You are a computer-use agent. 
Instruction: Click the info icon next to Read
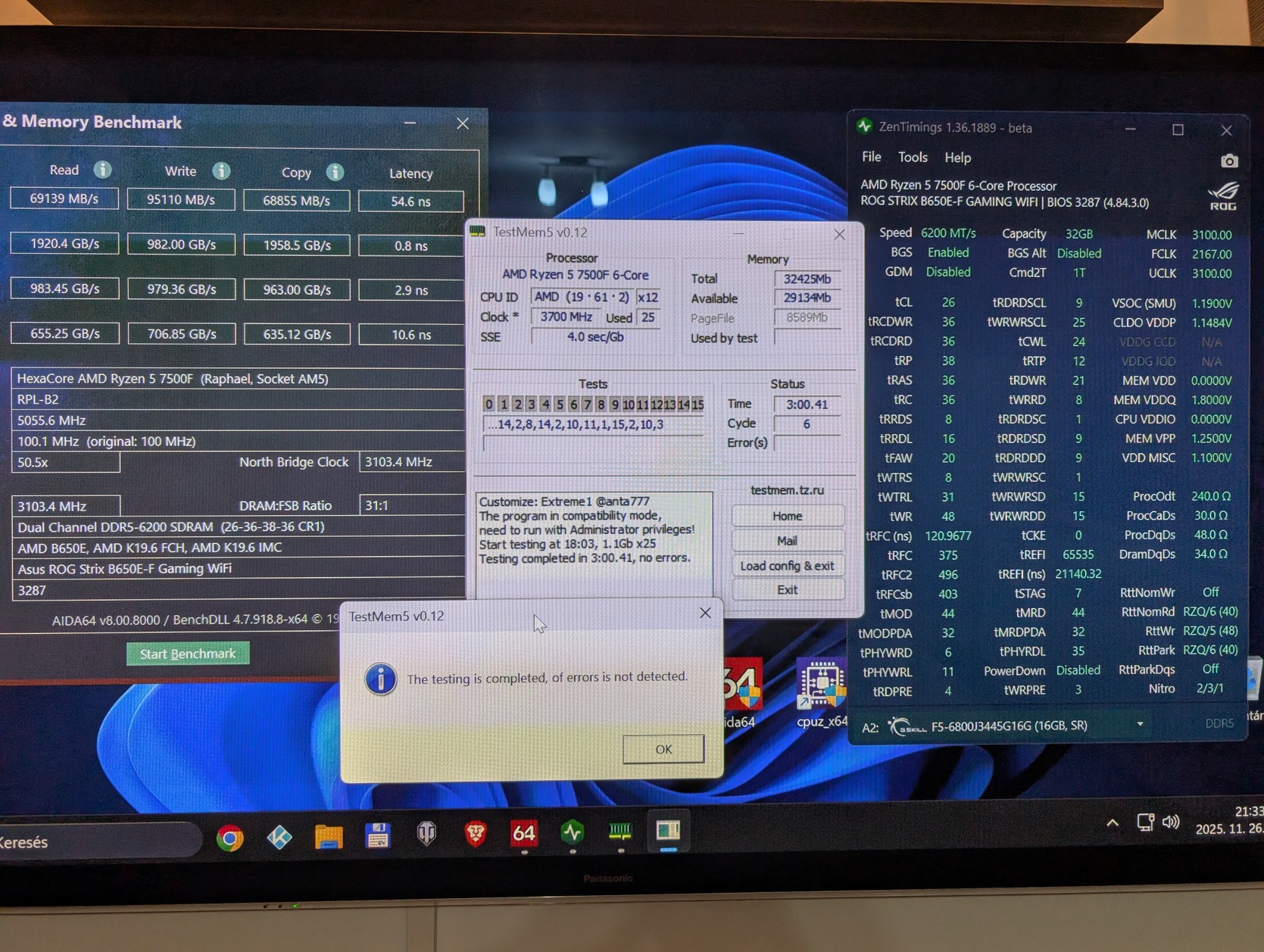coord(102,170)
